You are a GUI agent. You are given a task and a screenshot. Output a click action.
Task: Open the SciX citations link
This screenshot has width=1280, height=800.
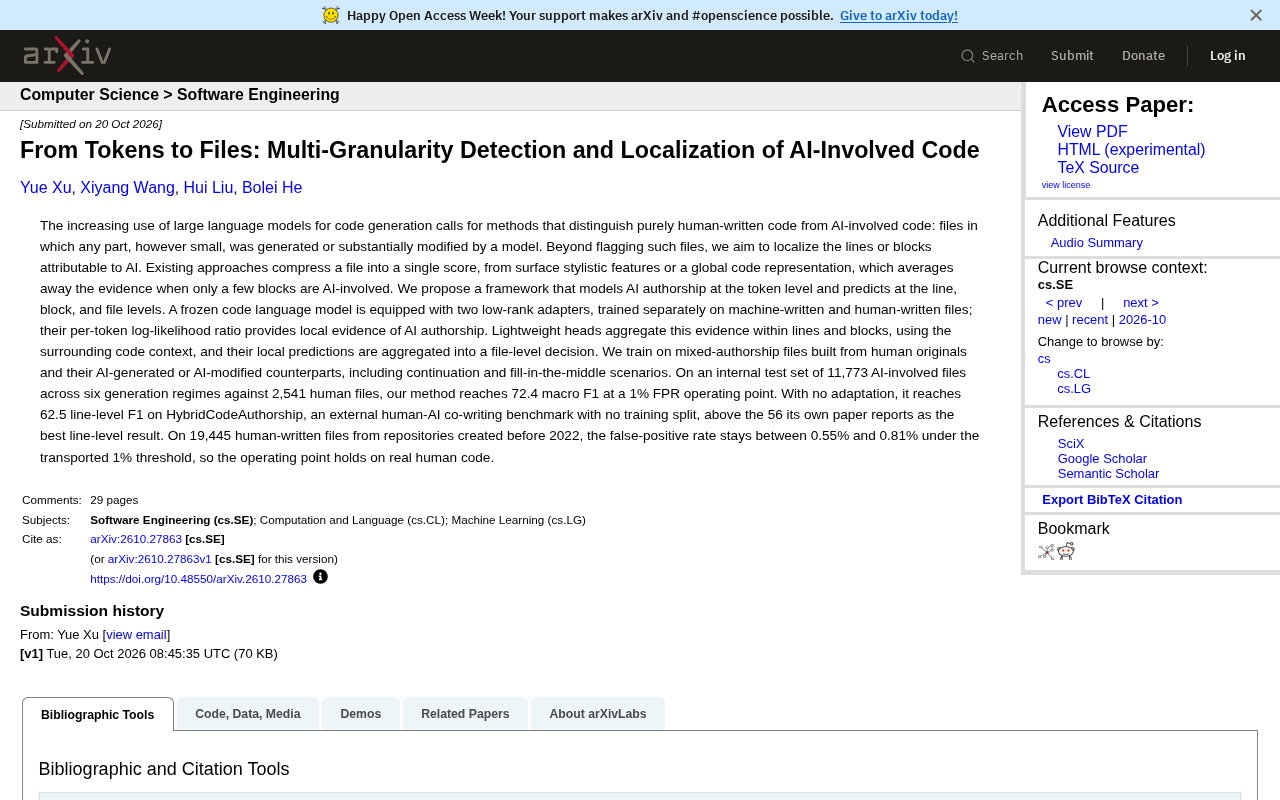pyautogui.click(x=1071, y=444)
